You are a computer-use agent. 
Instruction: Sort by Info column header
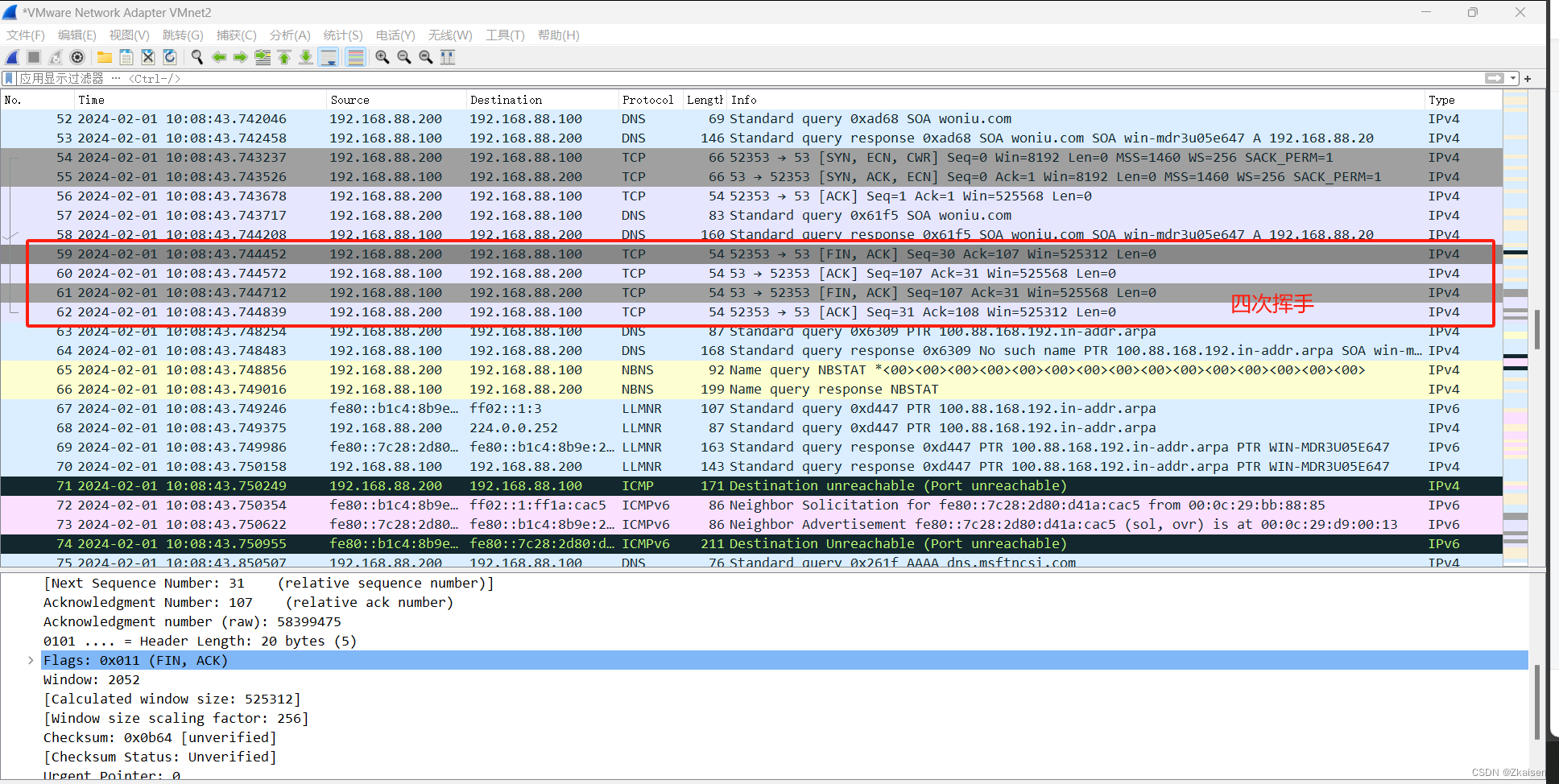[x=1075, y=100]
